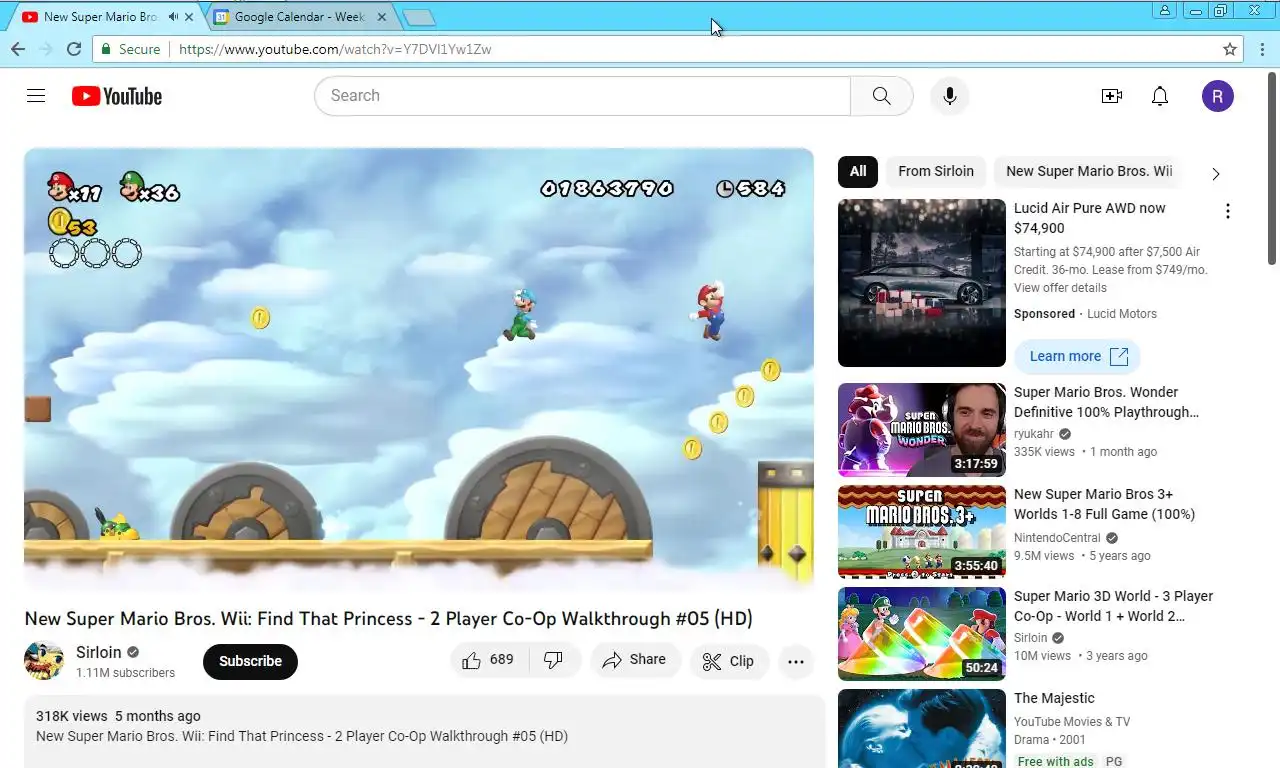Open the Create video icon

1112,96
